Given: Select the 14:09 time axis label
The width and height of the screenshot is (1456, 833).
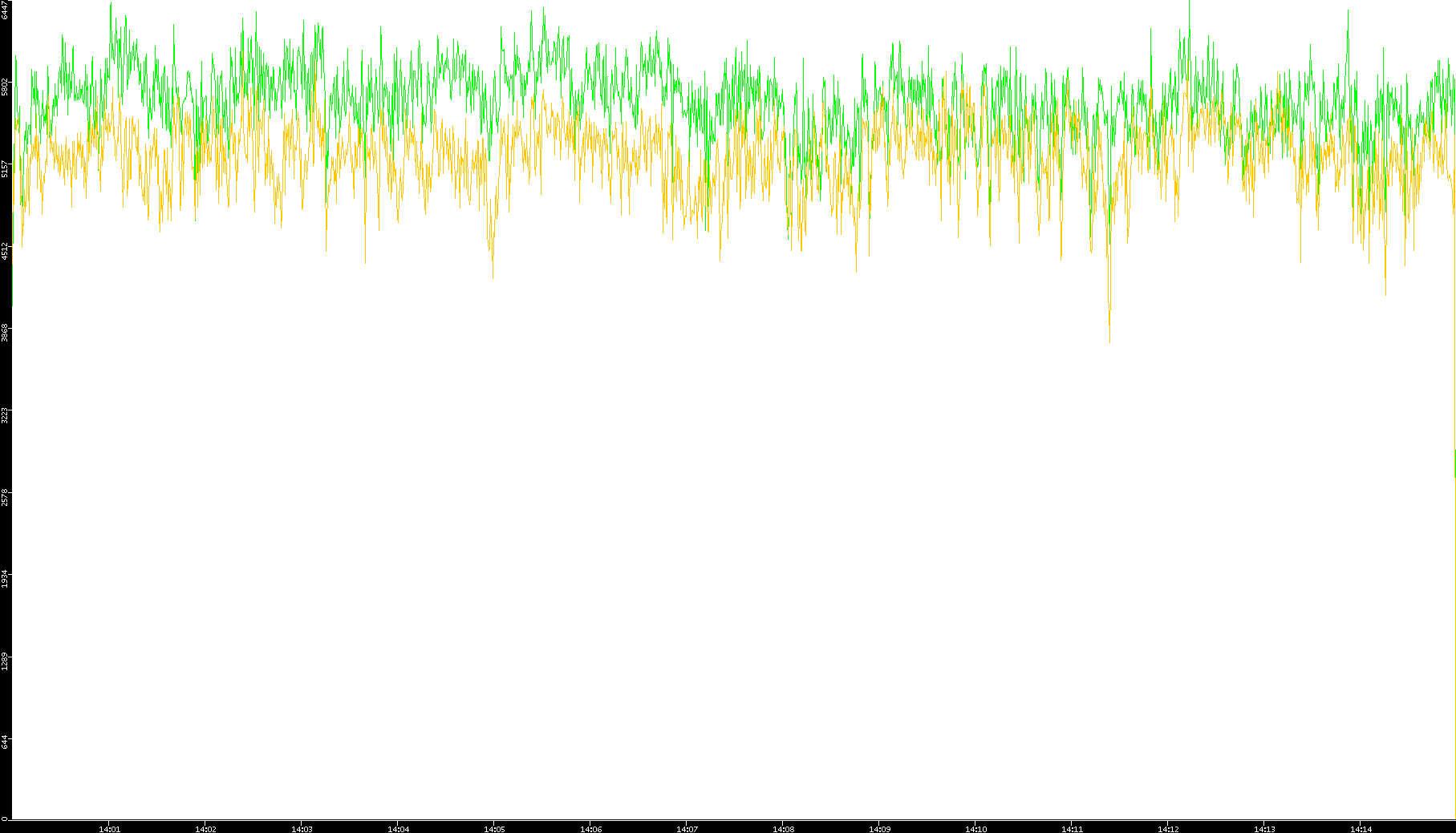Looking at the screenshot, I should pos(879,829).
